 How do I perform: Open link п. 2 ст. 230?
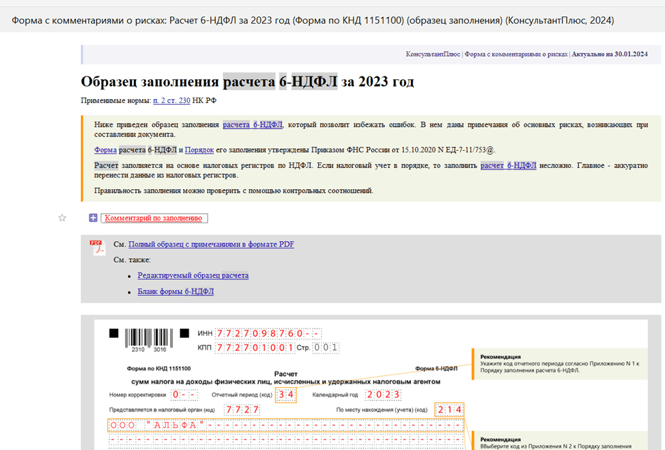(x=171, y=101)
